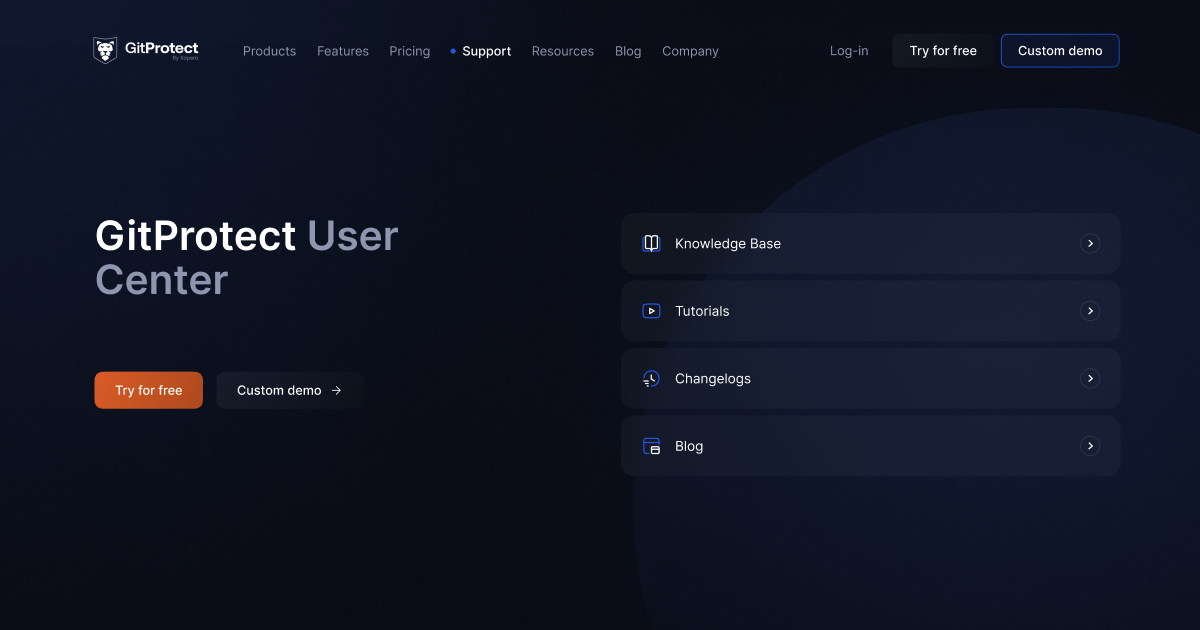Select the Blog card icon

pyautogui.click(x=651, y=446)
